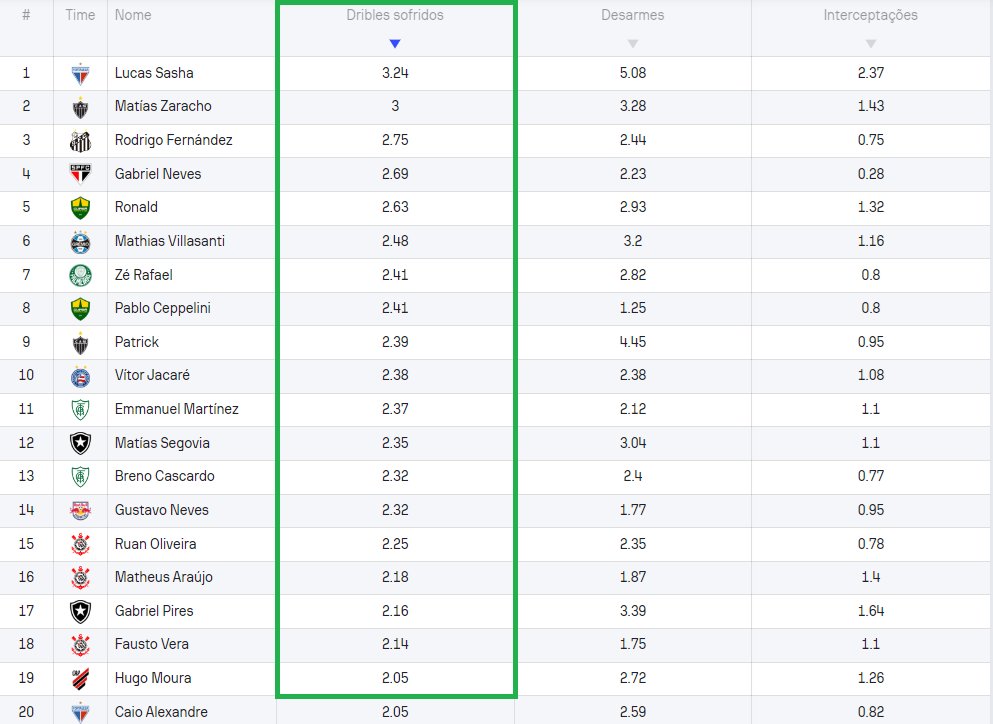Select the Time column header
Image resolution: width=993 pixels, height=724 pixels.
80,15
